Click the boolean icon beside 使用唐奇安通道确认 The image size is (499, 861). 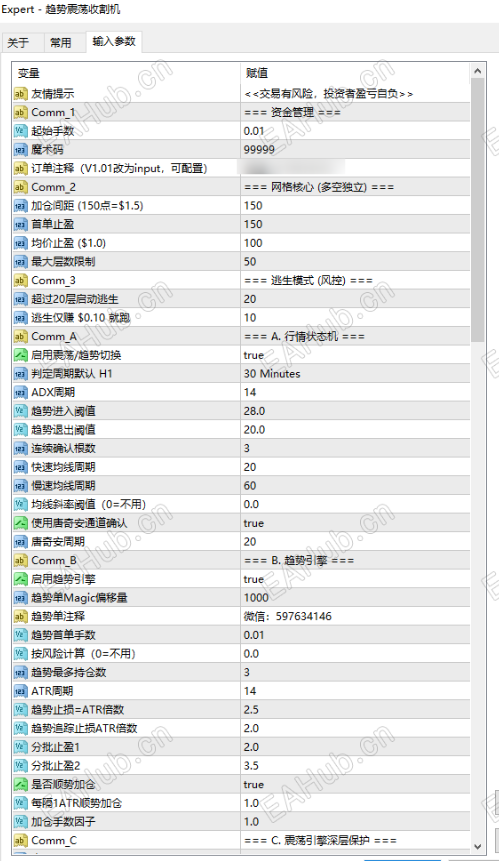click(x=20, y=523)
